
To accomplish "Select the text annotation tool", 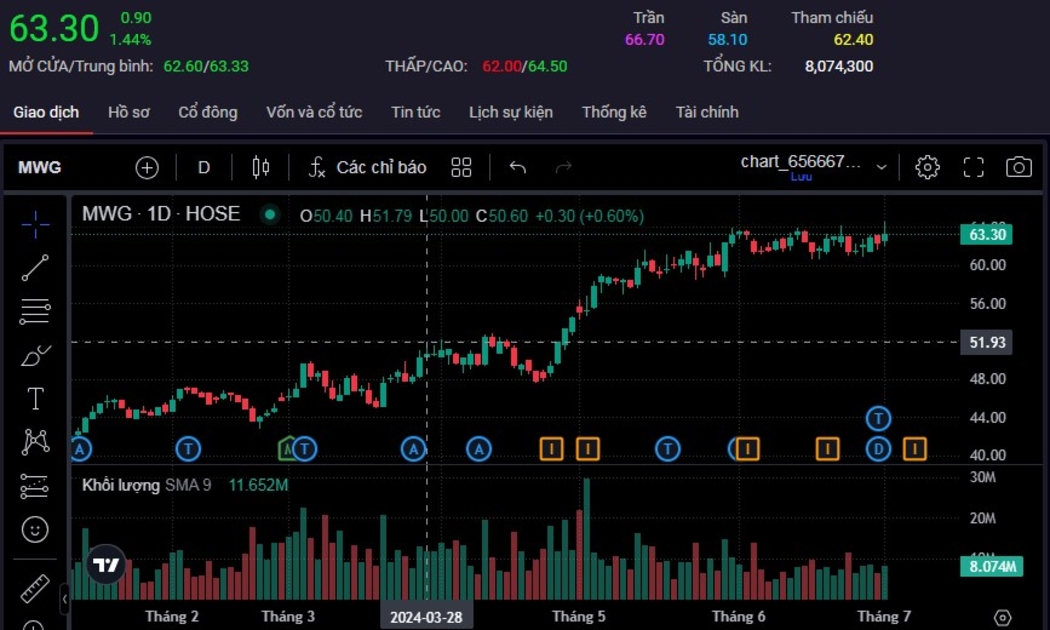I will pos(35,399).
